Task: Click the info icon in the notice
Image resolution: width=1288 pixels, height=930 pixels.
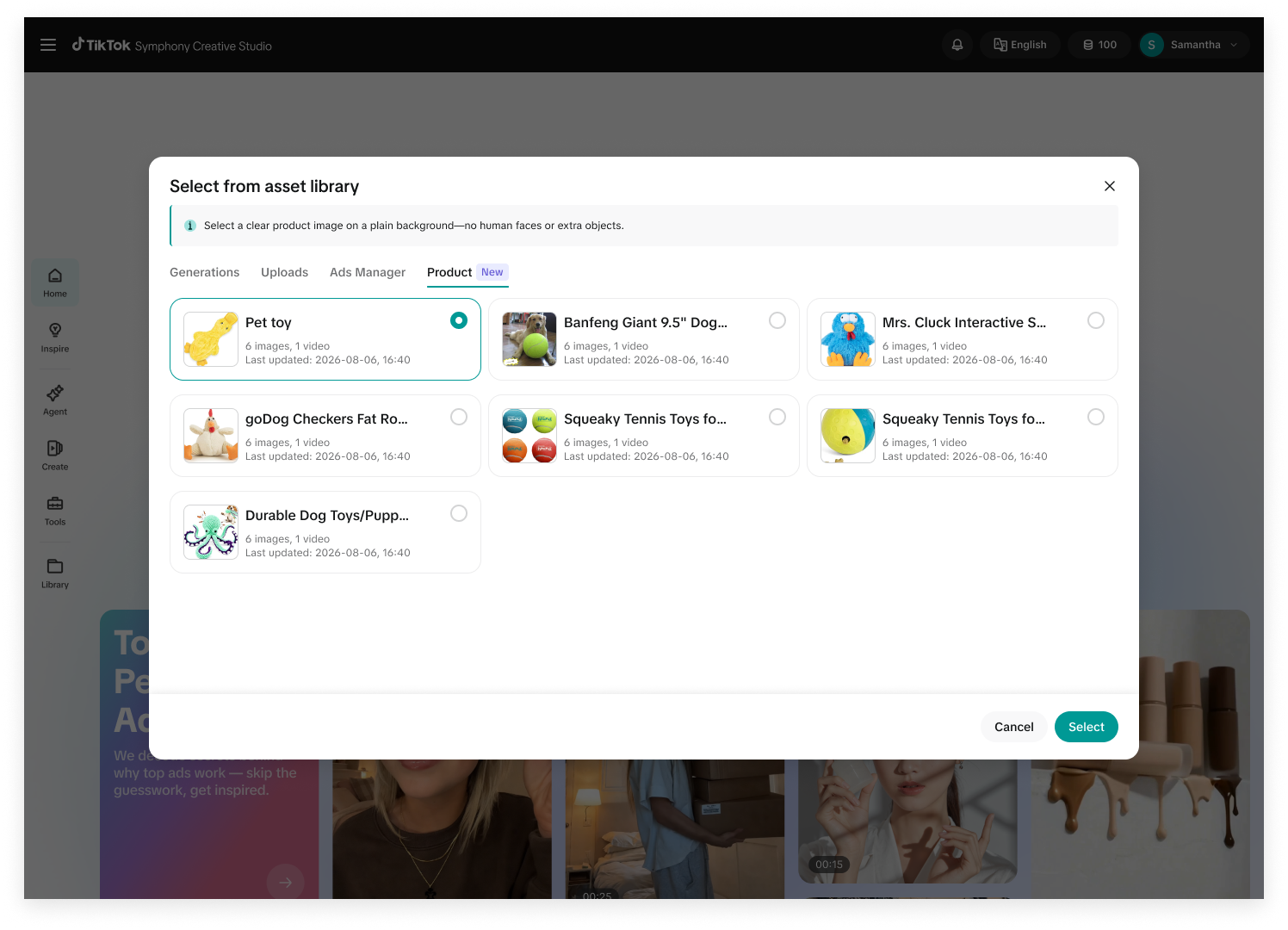Action: click(x=190, y=226)
